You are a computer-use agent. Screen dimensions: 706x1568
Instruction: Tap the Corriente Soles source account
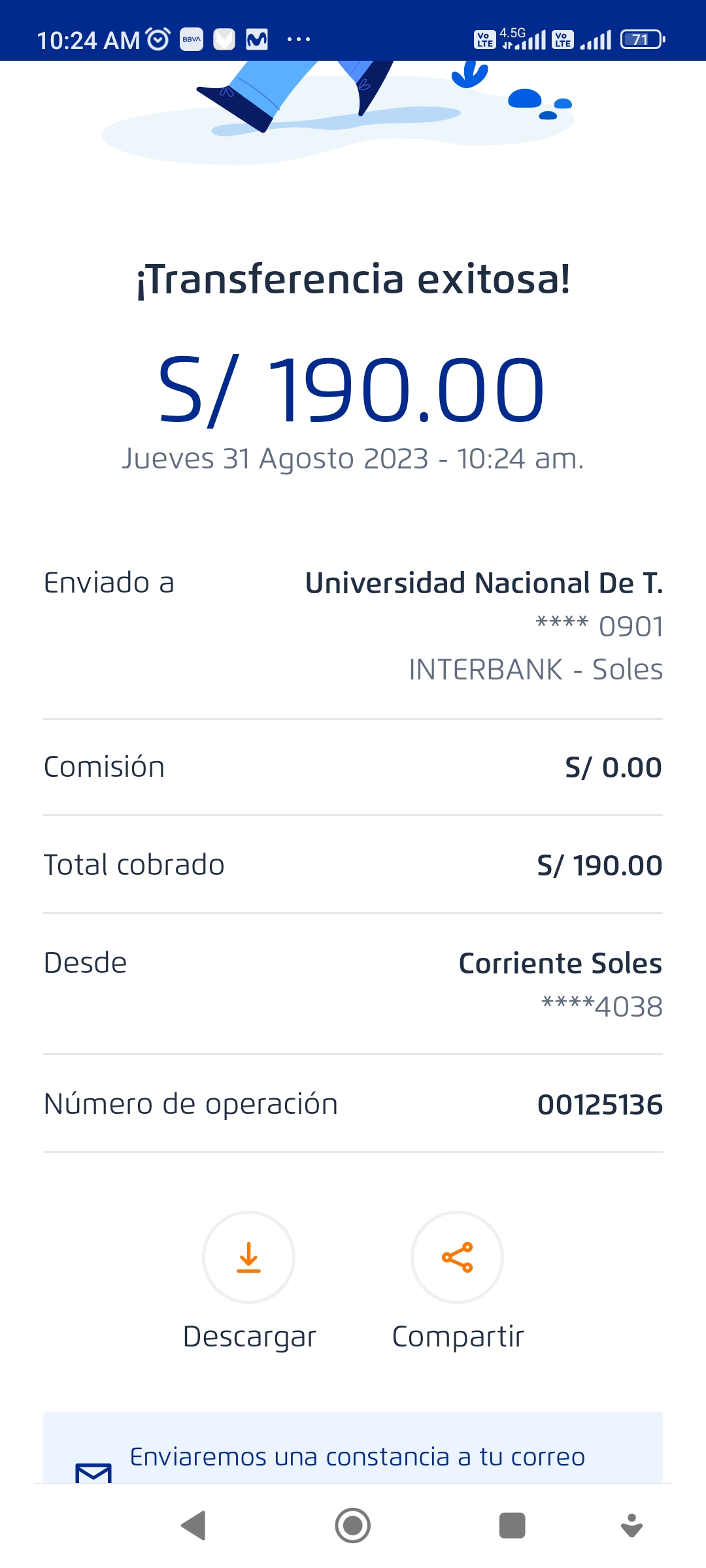[x=560, y=964]
